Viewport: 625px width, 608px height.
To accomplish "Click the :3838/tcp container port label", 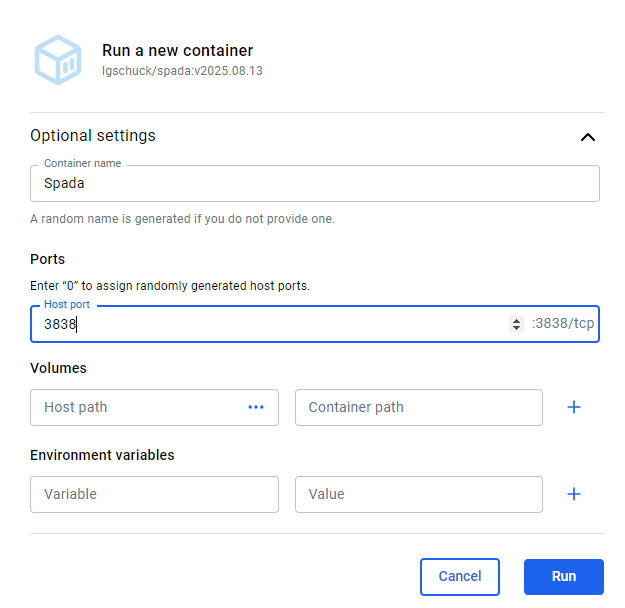I will pos(563,324).
